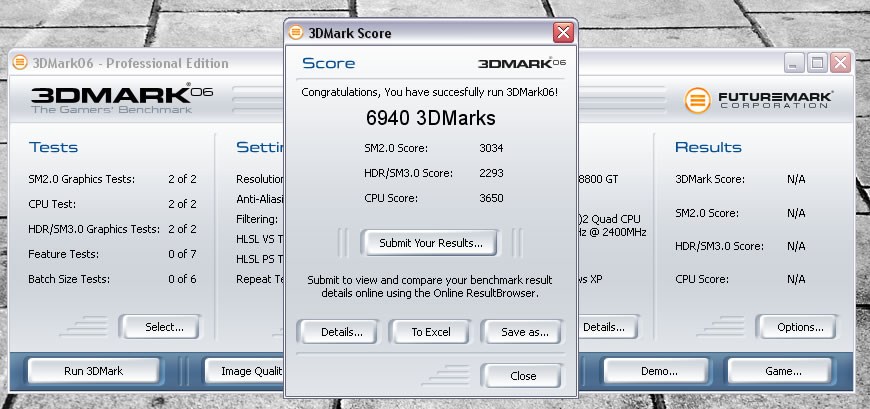The width and height of the screenshot is (870, 409).
Task: Click the System Details button in main window
Action: (x=609, y=327)
